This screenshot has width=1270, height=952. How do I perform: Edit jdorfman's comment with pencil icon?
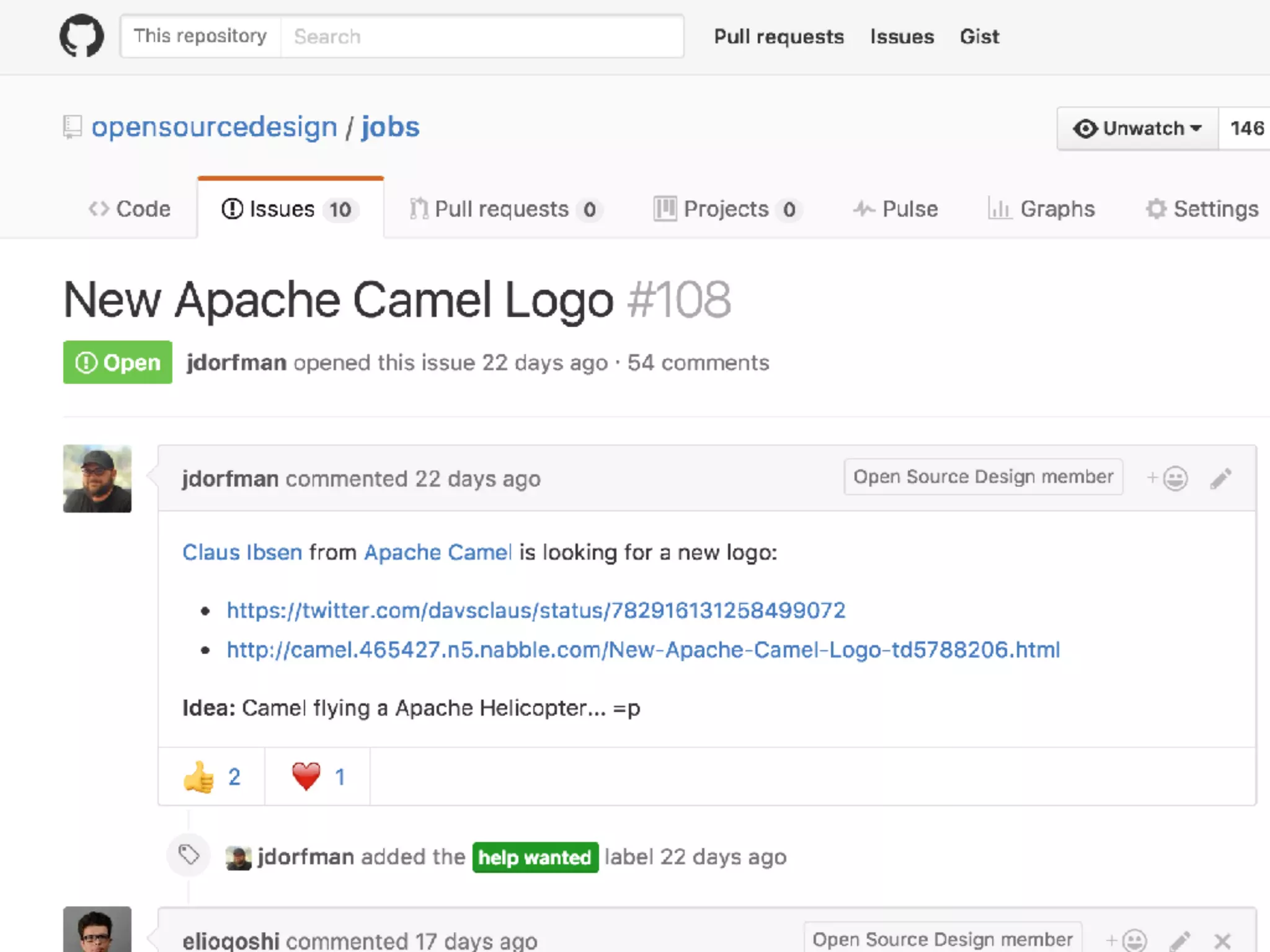pyautogui.click(x=1220, y=478)
